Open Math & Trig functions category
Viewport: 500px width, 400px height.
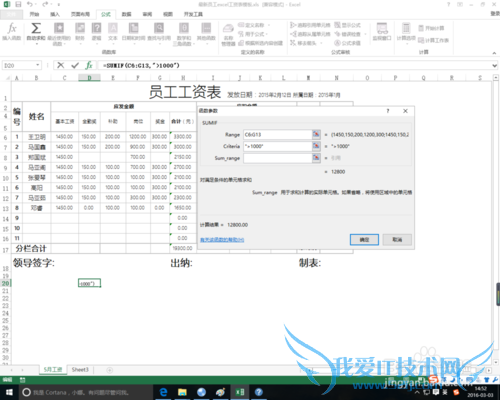[184, 34]
